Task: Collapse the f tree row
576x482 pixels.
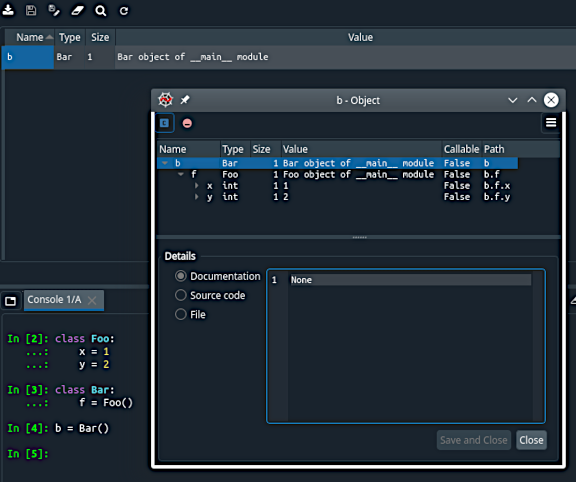Action: [181, 174]
